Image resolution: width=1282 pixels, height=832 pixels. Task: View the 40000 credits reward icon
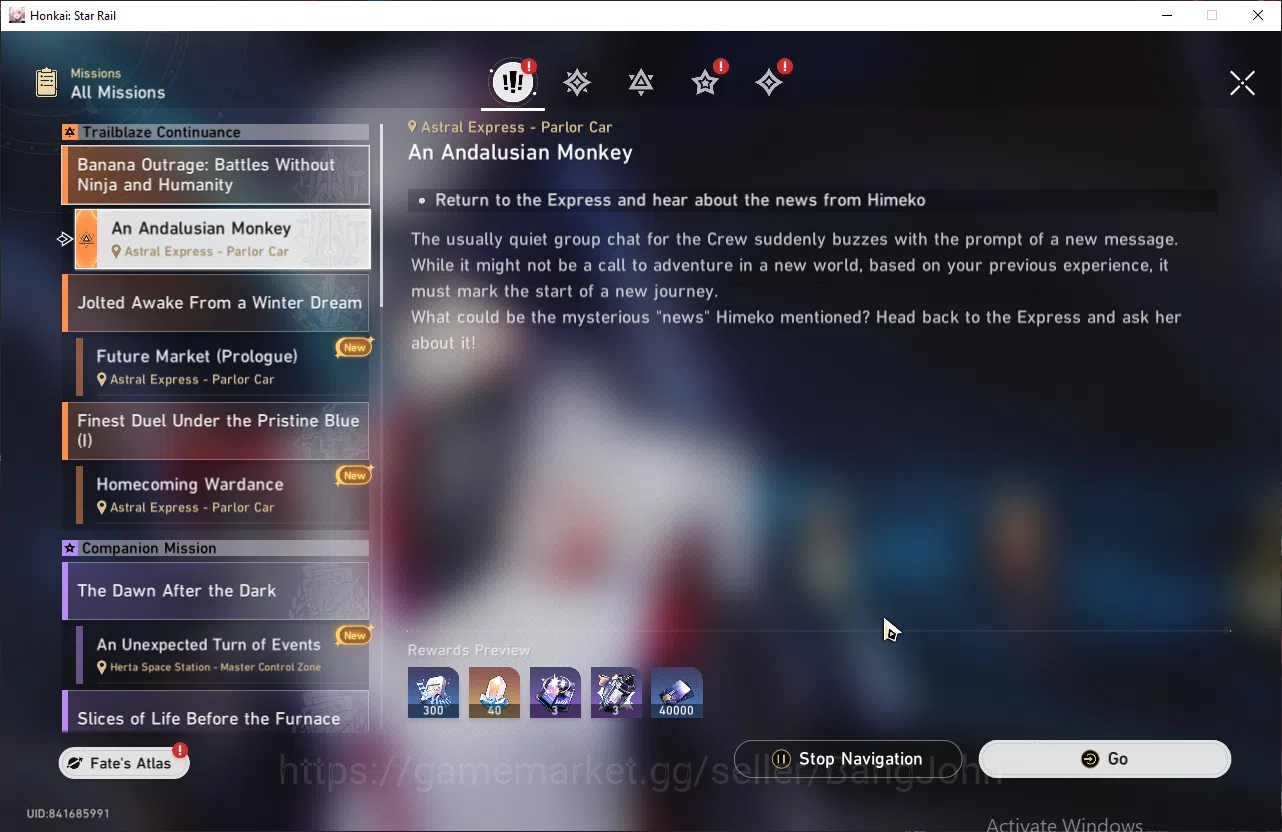[677, 693]
